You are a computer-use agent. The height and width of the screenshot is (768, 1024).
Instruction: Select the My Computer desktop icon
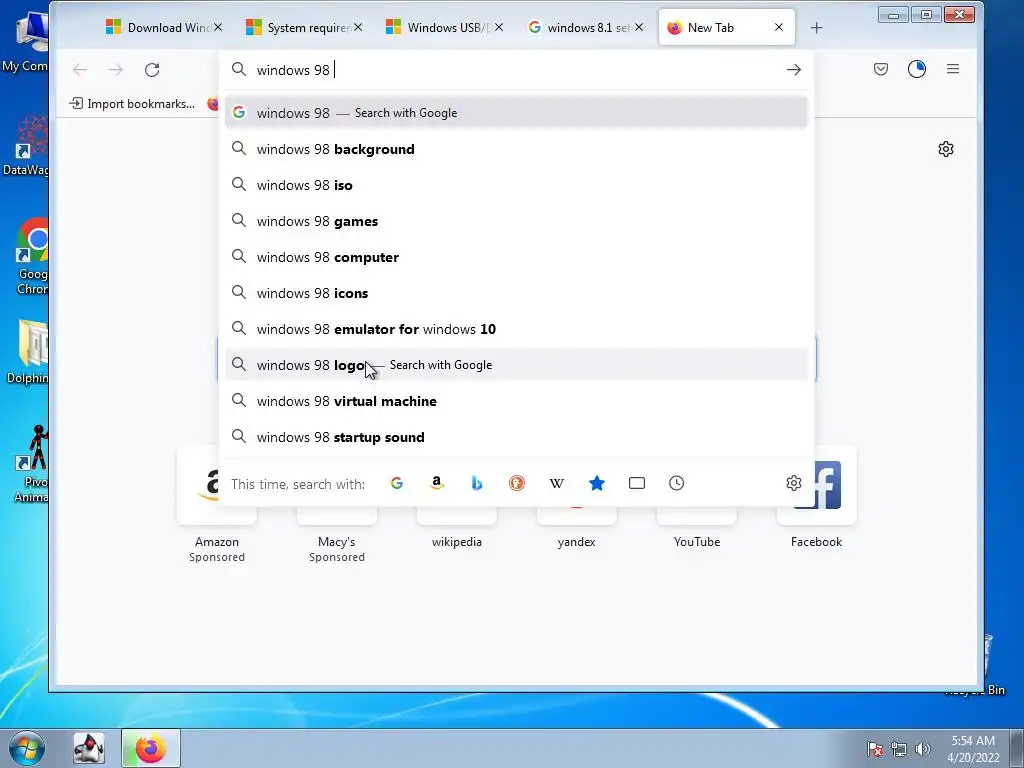[x=26, y=40]
